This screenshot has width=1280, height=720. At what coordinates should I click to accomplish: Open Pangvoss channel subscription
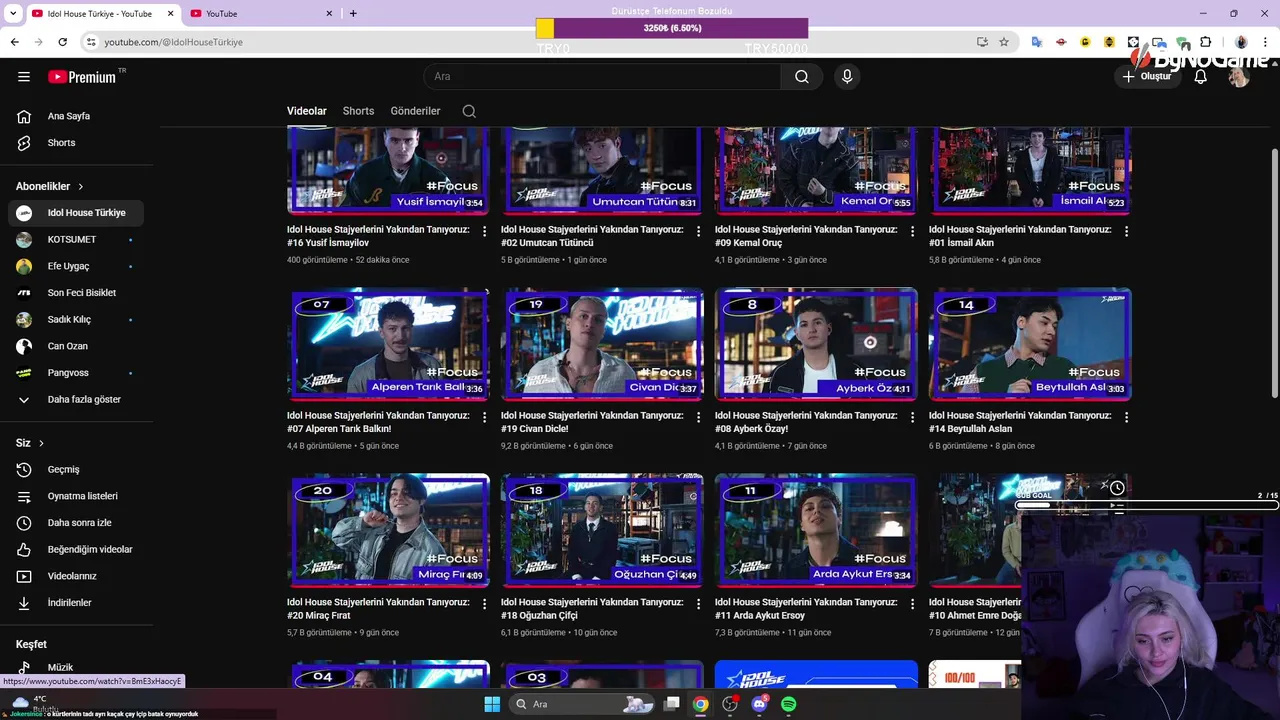(76, 373)
